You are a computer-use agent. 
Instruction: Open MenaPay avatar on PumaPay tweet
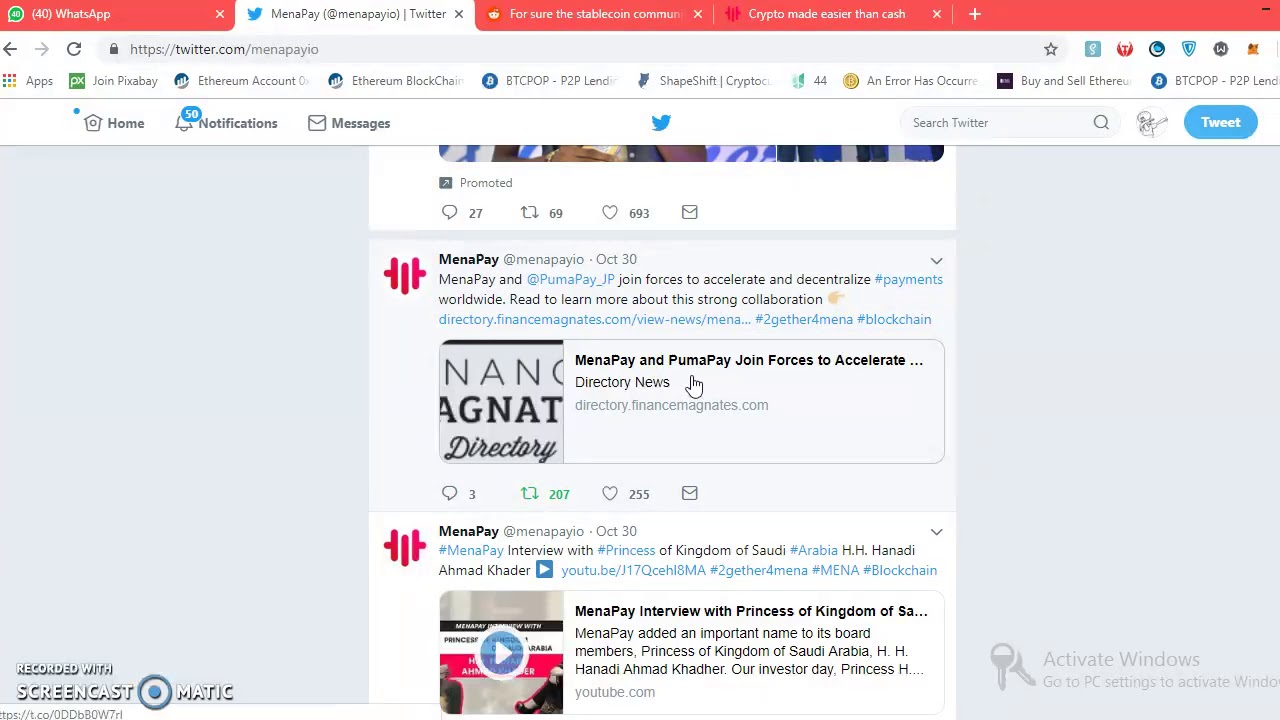tap(405, 276)
